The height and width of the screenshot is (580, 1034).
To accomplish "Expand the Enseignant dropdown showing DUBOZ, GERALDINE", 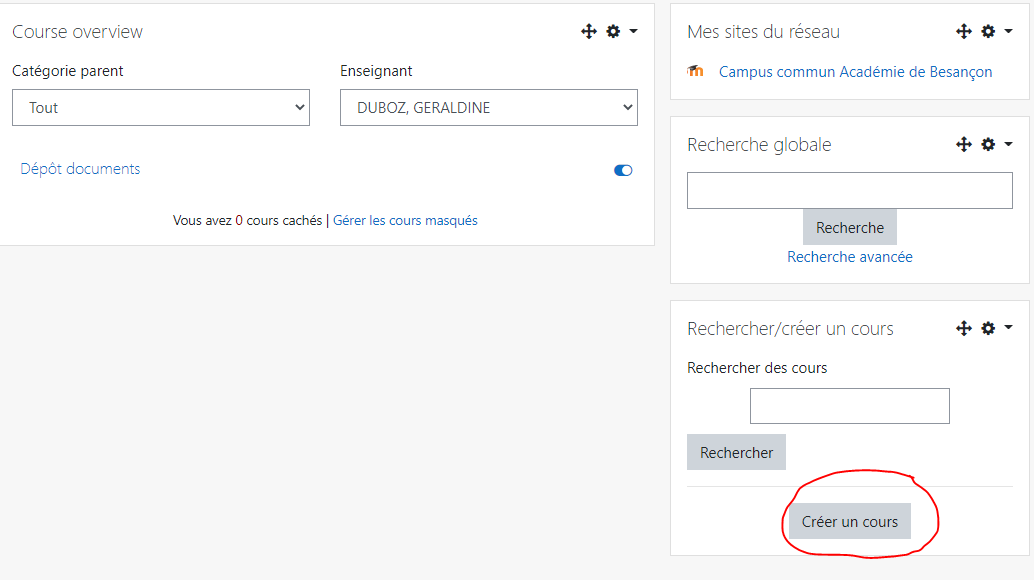I will coord(489,107).
